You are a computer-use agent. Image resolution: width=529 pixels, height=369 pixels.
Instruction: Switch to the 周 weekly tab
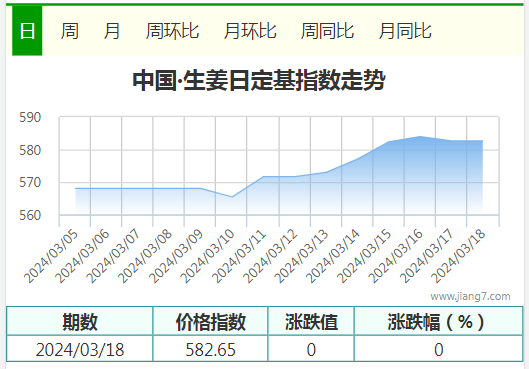(70, 31)
